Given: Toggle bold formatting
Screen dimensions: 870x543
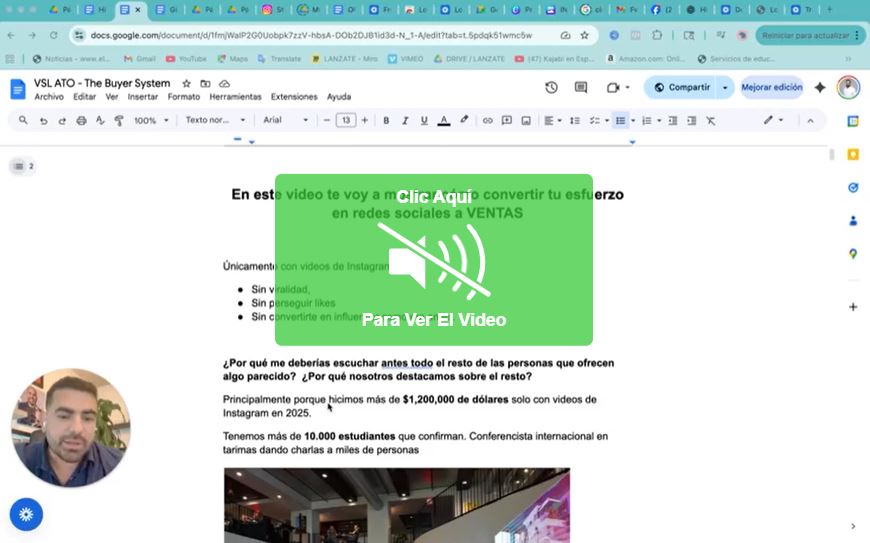Looking at the screenshot, I should (386, 120).
